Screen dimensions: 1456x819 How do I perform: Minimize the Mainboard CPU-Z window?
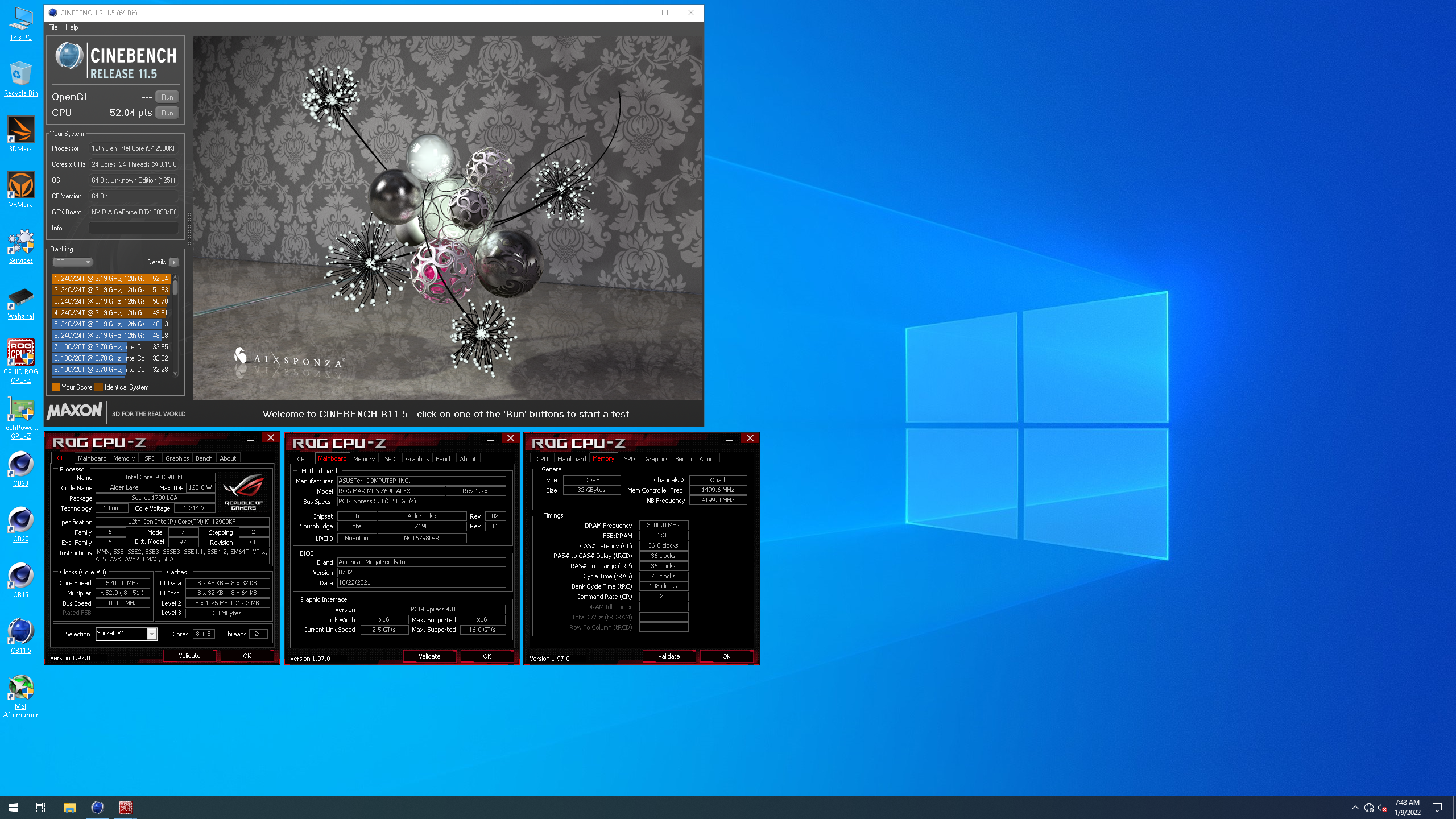point(490,440)
